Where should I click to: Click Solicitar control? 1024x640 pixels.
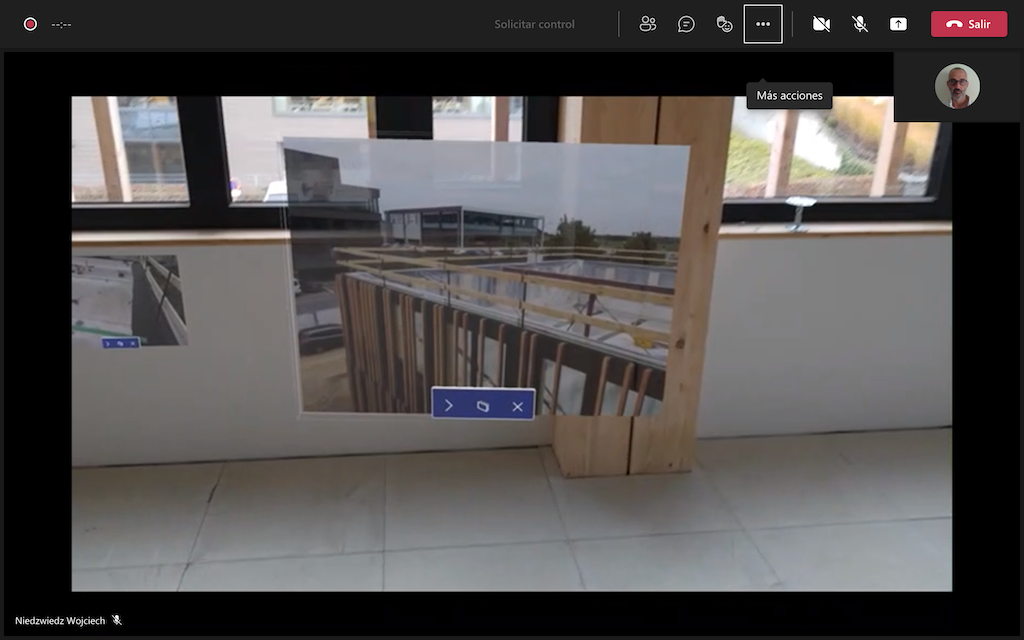coord(534,24)
